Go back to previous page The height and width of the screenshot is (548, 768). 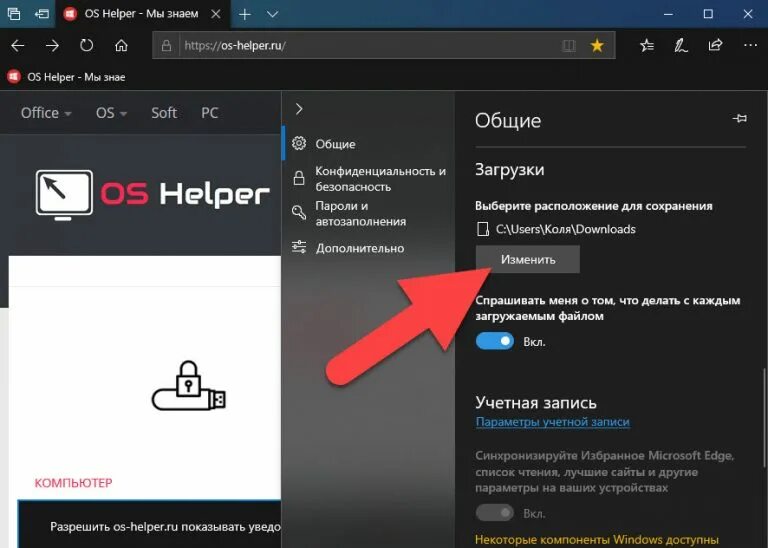pyautogui.click(x=18, y=46)
